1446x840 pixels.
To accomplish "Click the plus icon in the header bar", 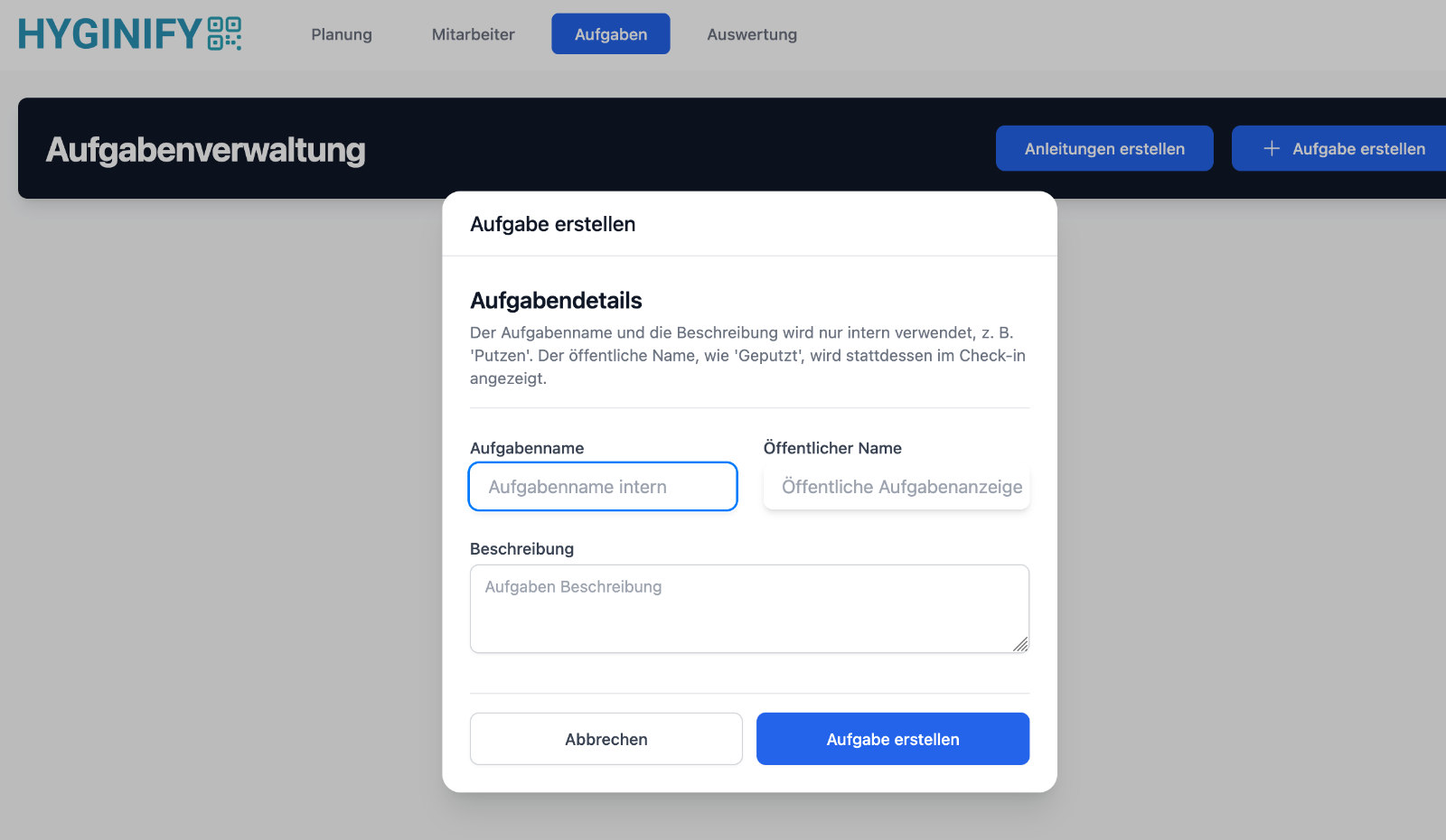I will pyautogui.click(x=1272, y=149).
